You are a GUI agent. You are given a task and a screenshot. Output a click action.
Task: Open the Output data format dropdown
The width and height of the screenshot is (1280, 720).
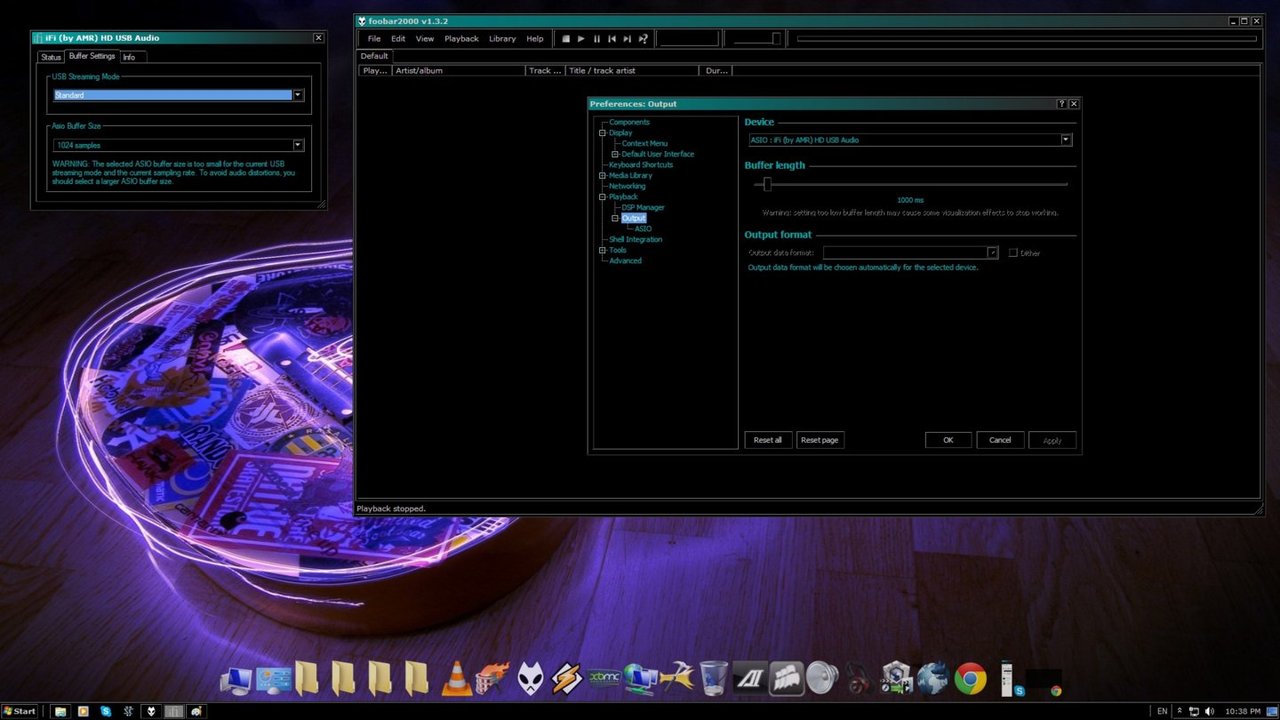(x=992, y=253)
